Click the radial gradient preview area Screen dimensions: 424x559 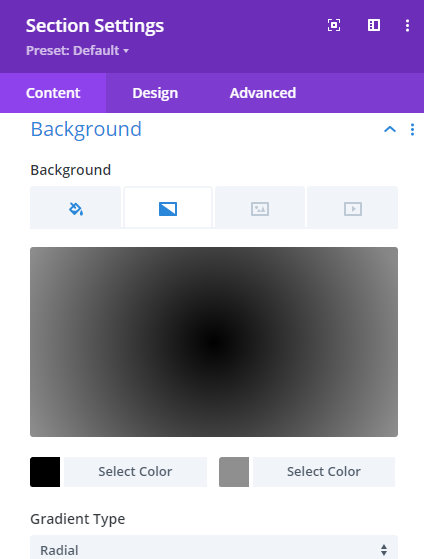pyautogui.click(x=214, y=342)
